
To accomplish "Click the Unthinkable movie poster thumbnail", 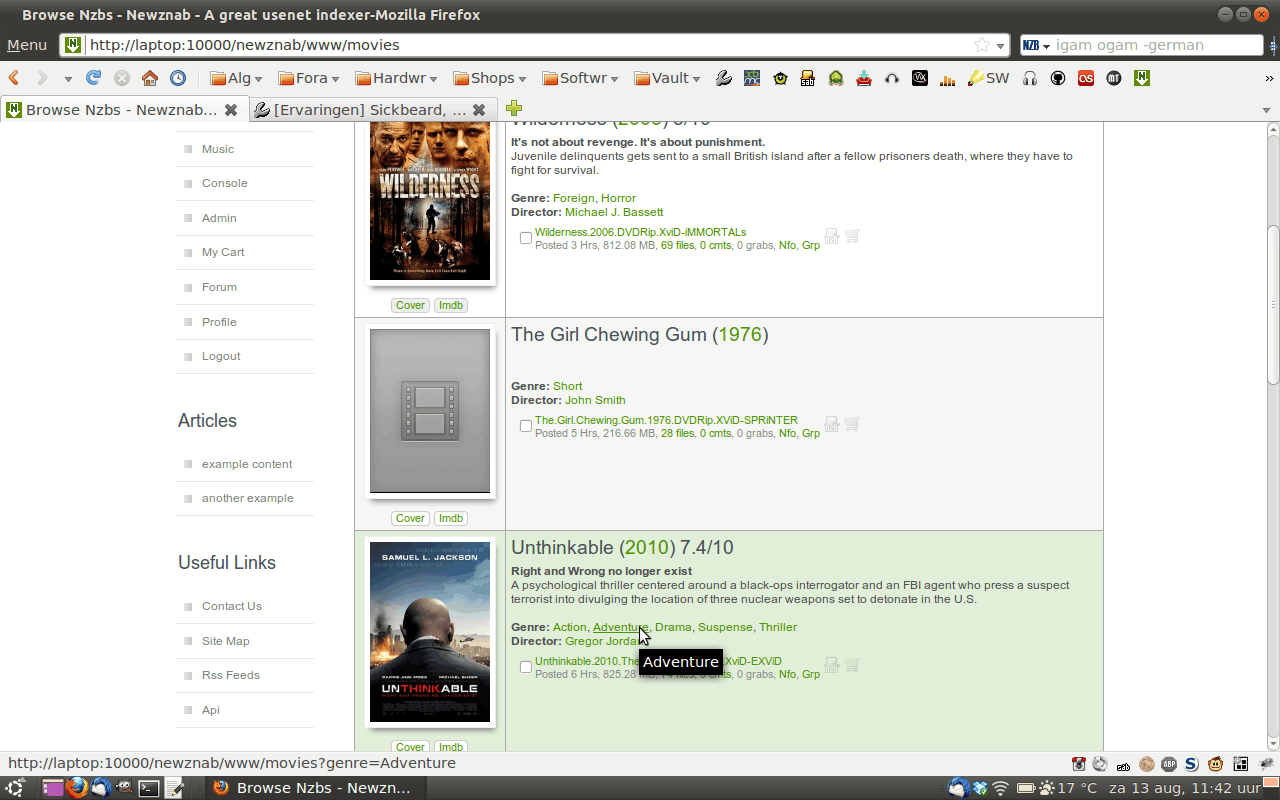I will click(430, 632).
